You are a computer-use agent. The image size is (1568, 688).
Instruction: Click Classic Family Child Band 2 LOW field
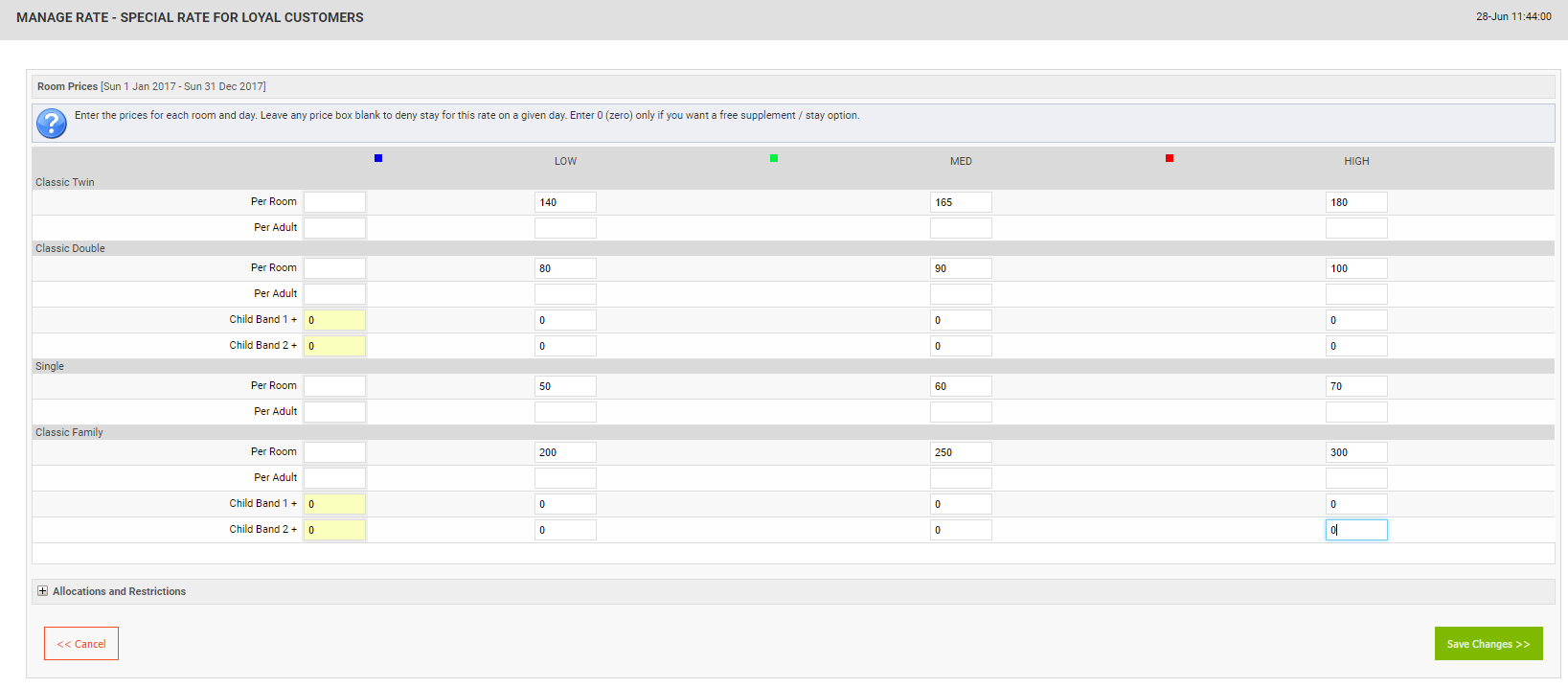coord(565,530)
